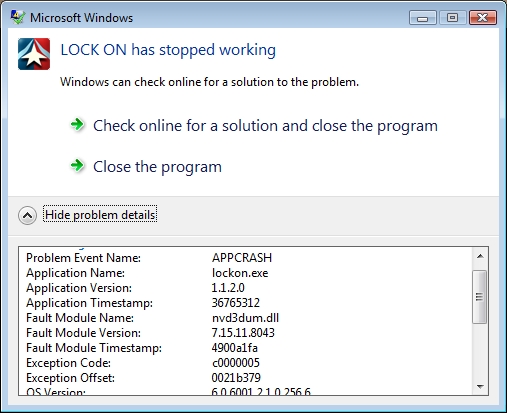This screenshot has width=507, height=413.
Task: Select application version 1.1.2.0
Action: tap(228, 288)
